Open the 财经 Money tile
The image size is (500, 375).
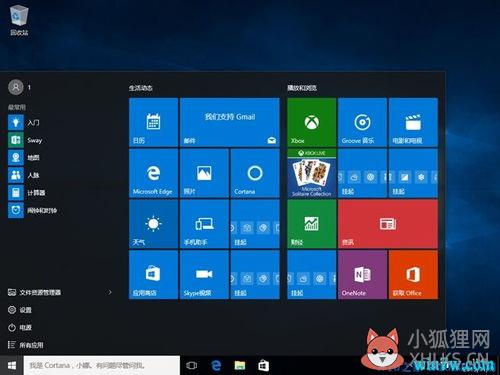click(x=312, y=224)
